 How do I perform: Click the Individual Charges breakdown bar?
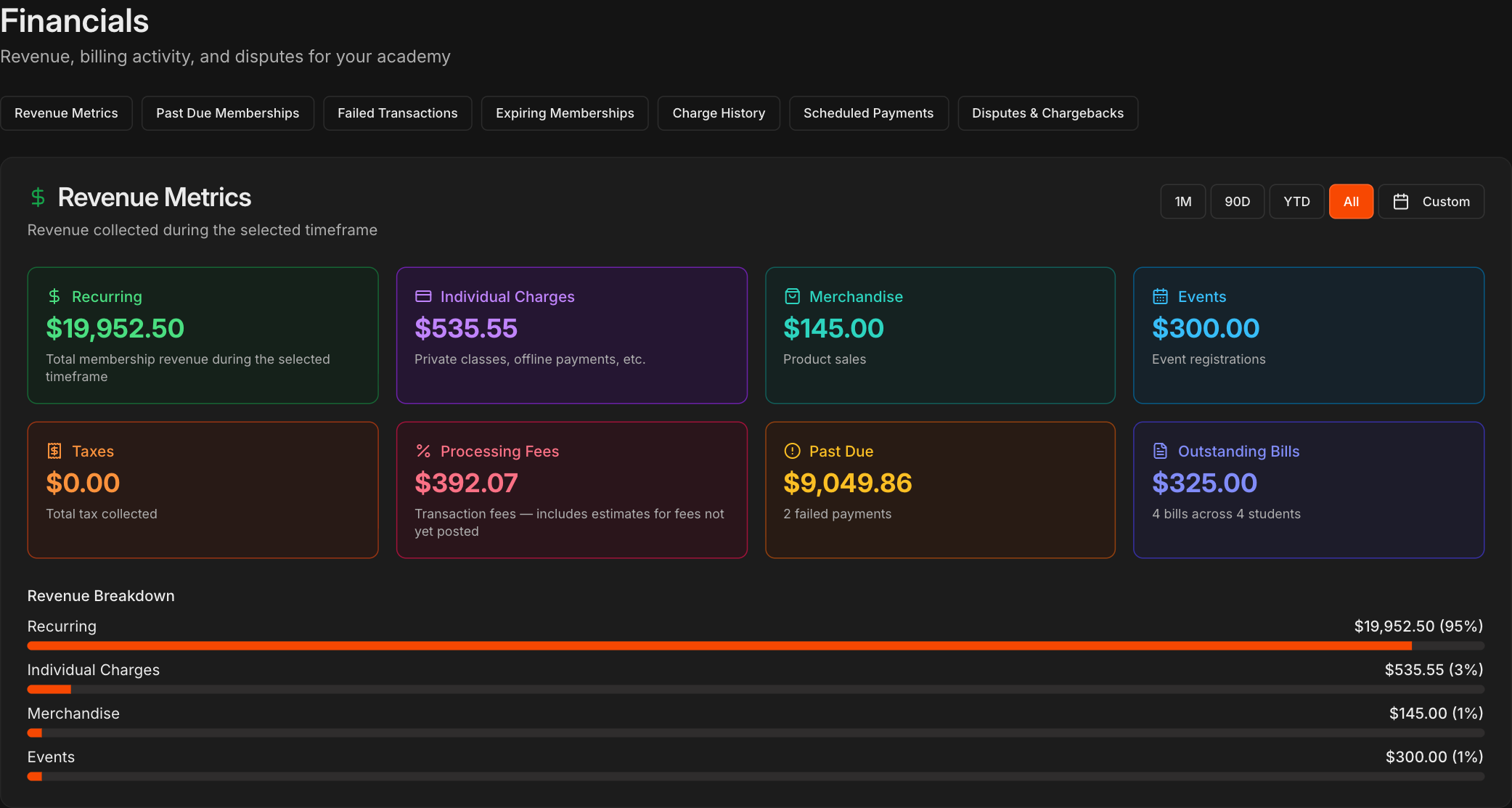pos(756,689)
